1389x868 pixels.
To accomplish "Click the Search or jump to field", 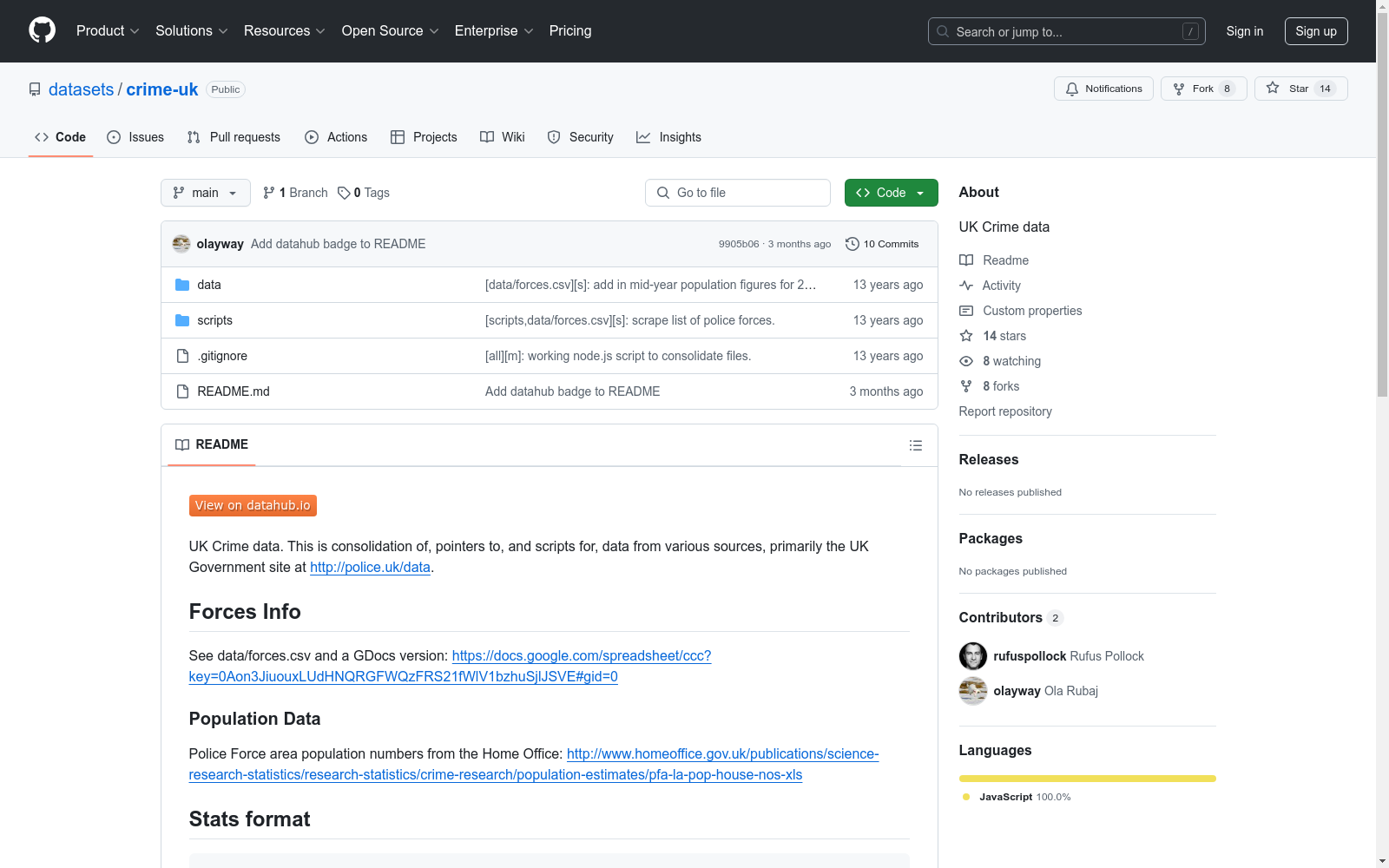I will [1067, 31].
